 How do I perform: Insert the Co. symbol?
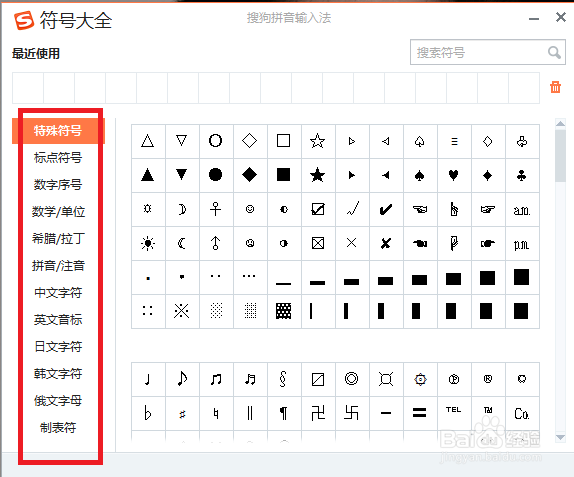[522, 413]
